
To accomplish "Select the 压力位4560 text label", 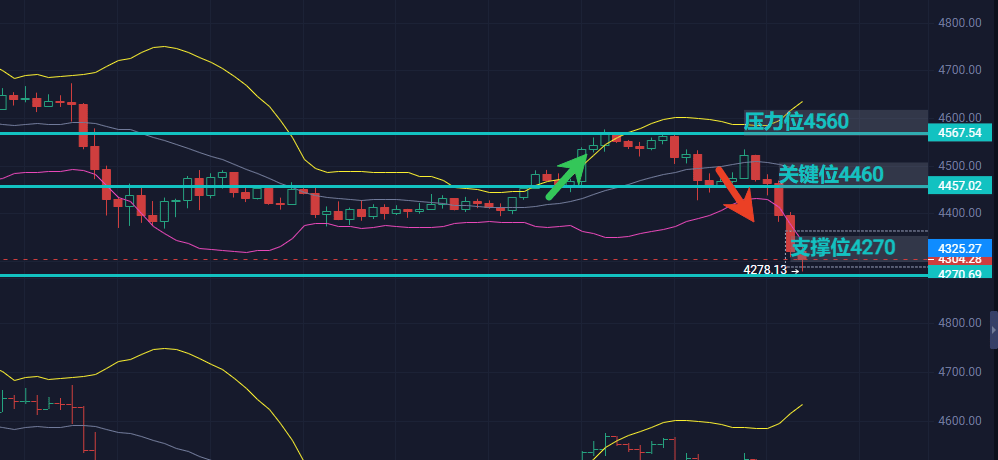I will (x=796, y=121).
